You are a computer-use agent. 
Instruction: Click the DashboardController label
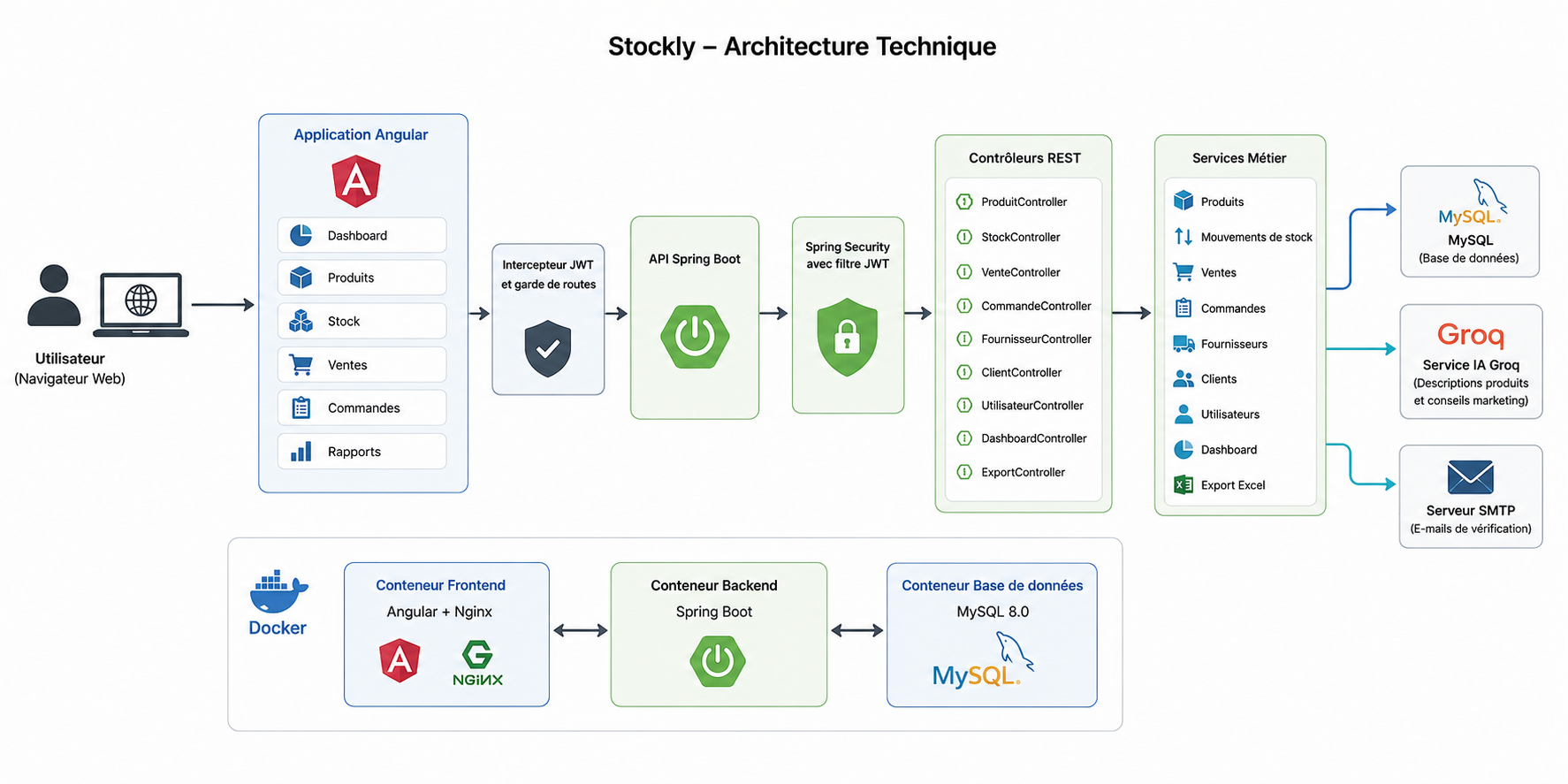1034,438
